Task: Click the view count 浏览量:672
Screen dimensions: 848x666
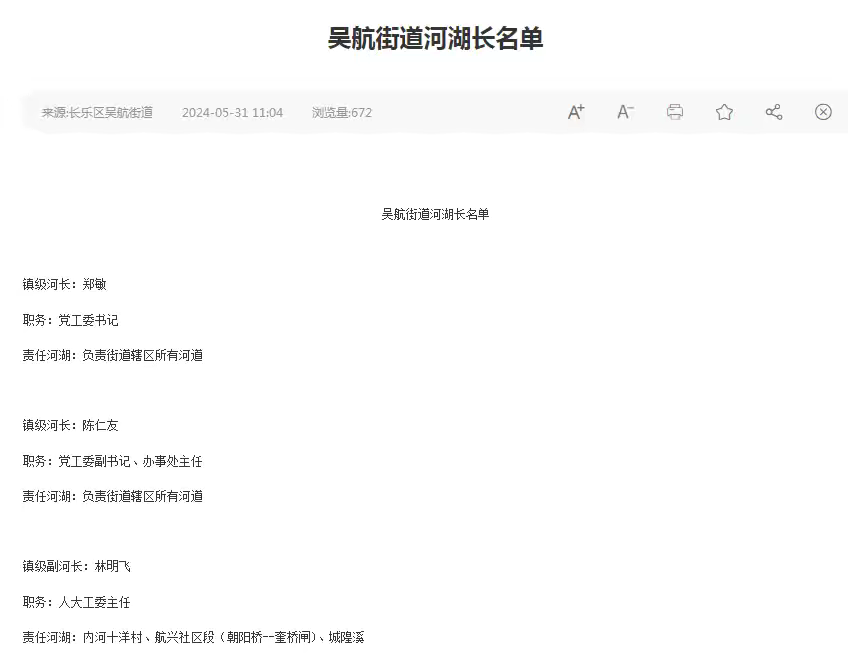Action: pyautogui.click(x=341, y=113)
